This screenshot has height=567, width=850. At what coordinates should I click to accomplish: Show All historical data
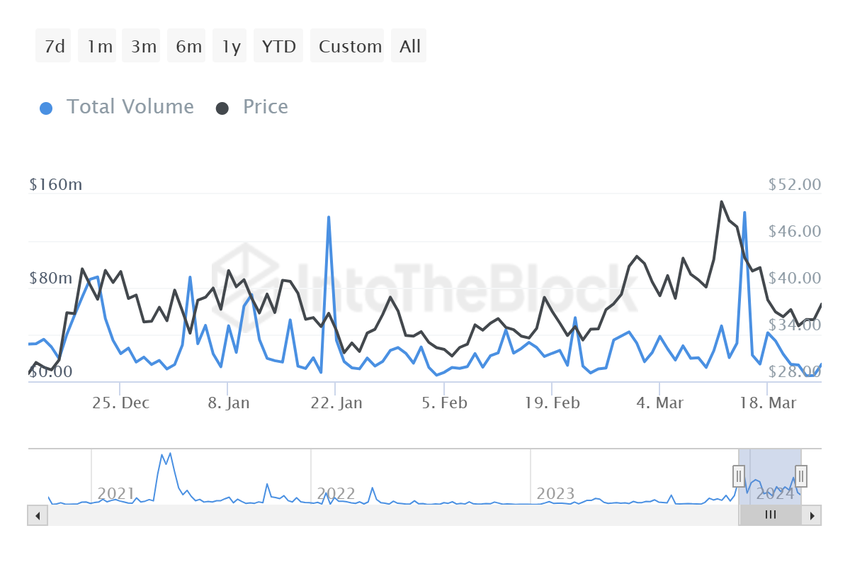click(x=409, y=46)
